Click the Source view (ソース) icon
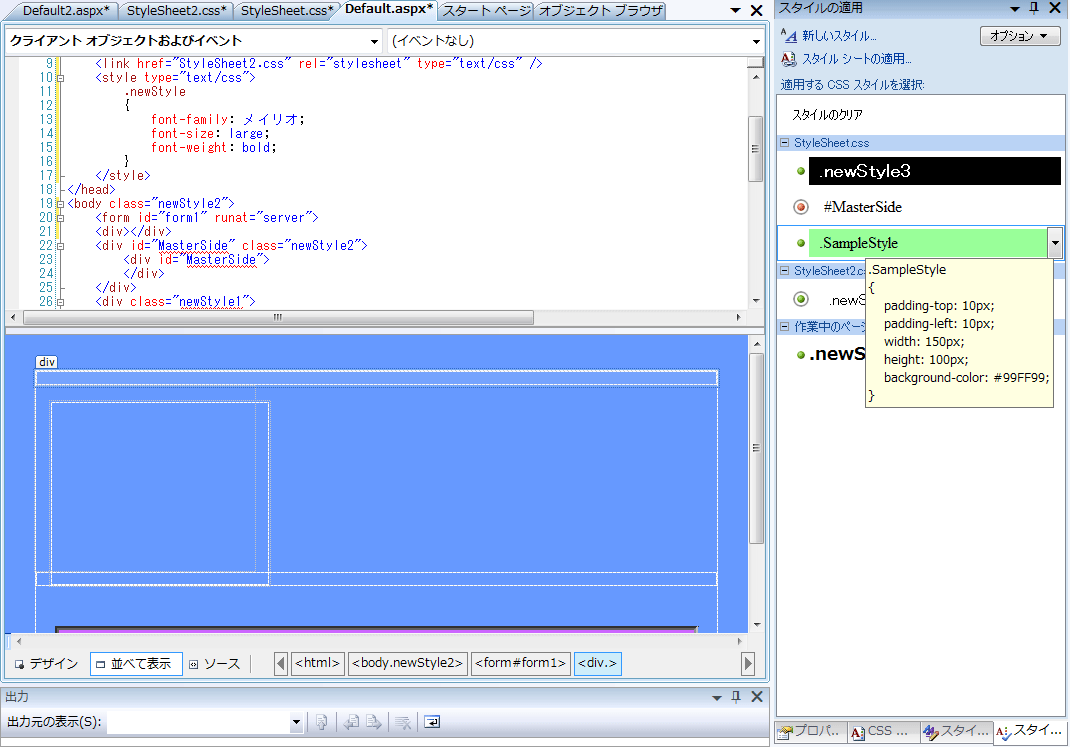The image size is (1070, 747). click(x=194, y=664)
